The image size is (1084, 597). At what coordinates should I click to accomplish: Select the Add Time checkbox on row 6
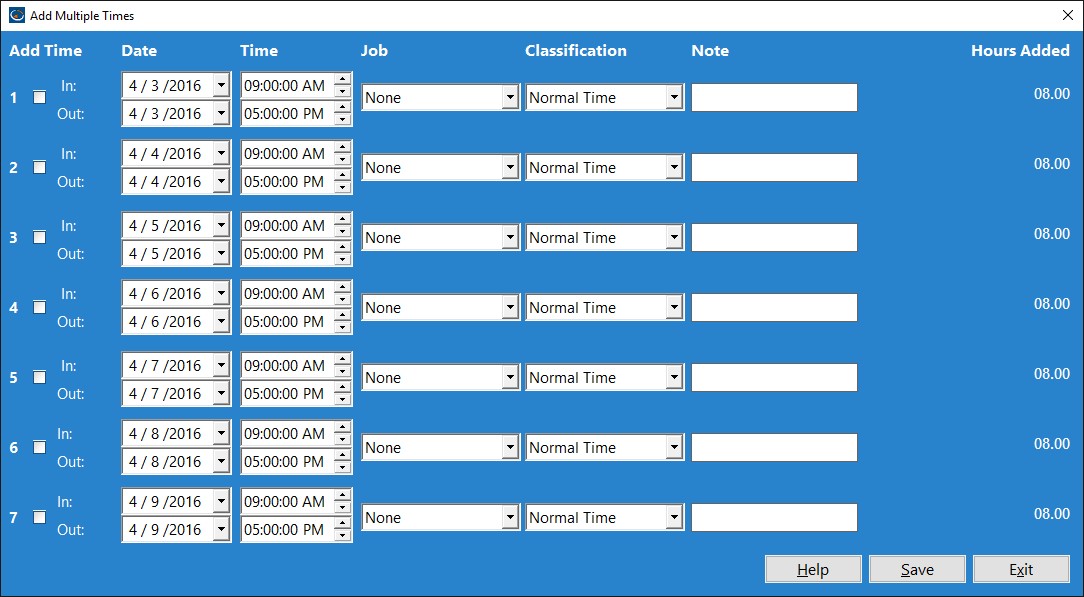click(x=40, y=447)
